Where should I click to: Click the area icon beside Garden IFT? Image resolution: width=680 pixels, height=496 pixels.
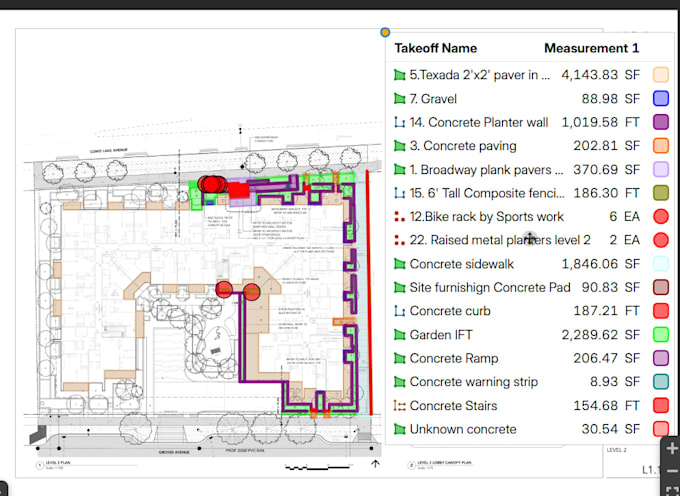[x=399, y=335]
